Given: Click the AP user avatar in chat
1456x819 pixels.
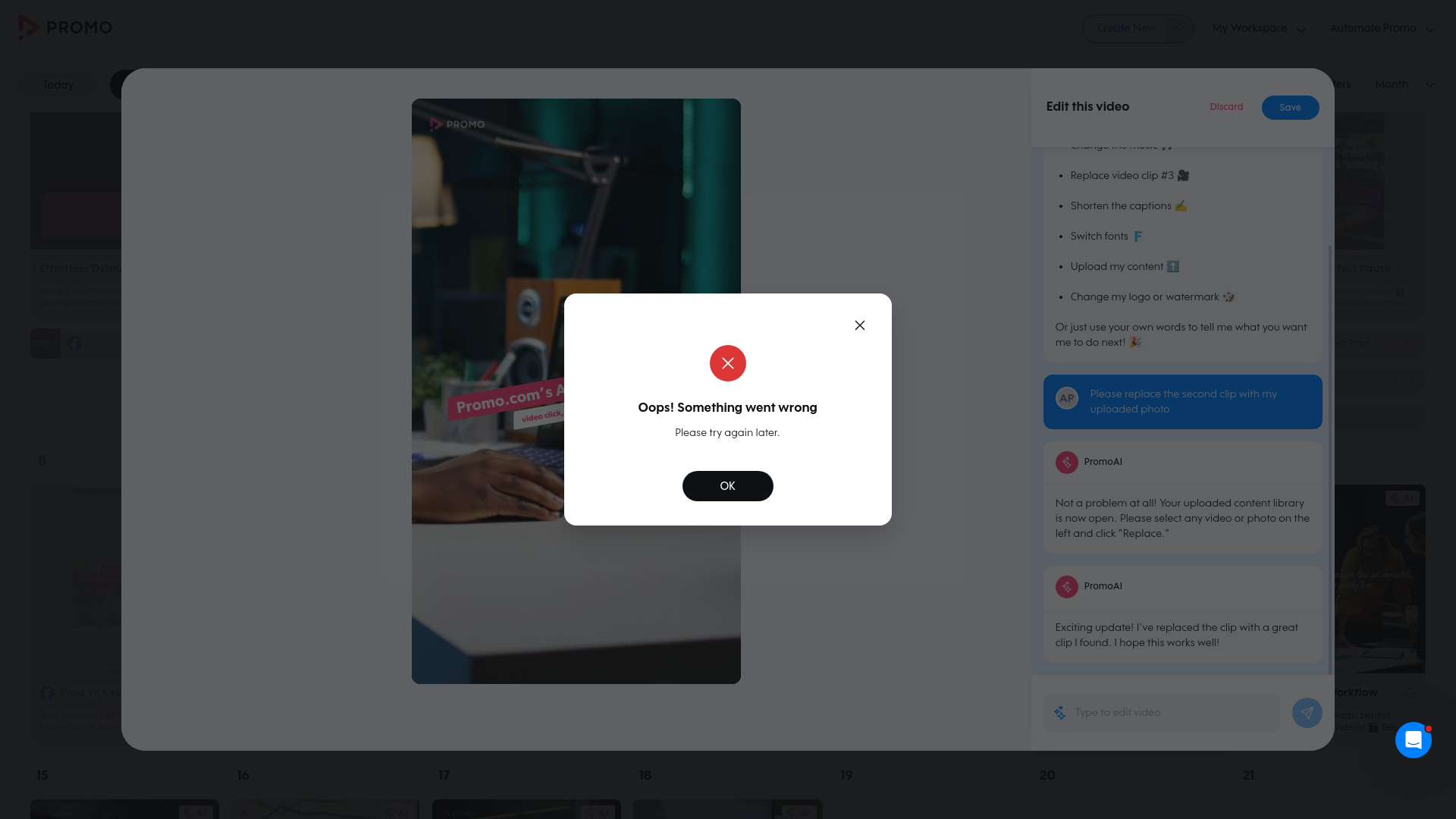Looking at the screenshot, I should tap(1066, 398).
